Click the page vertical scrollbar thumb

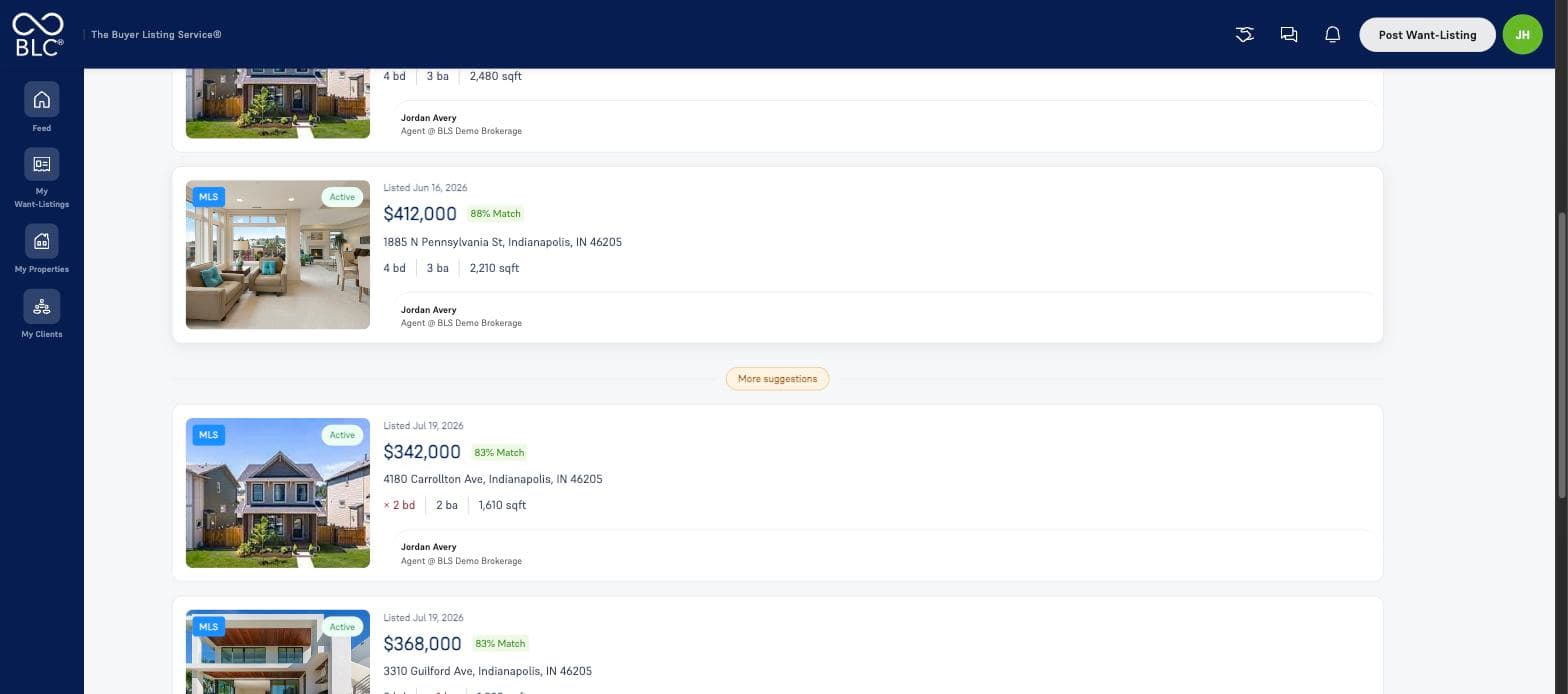point(1562,355)
